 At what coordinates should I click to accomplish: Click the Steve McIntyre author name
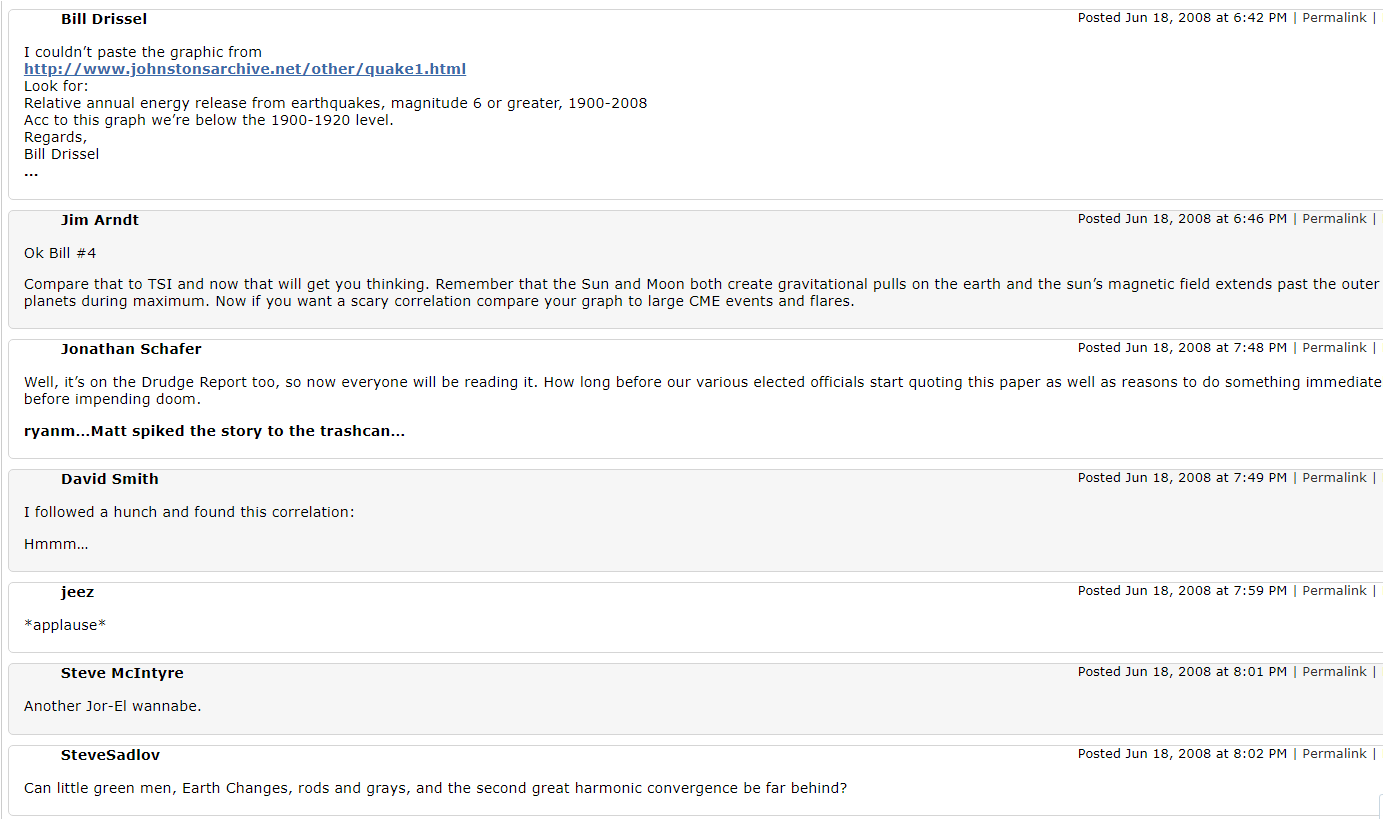point(122,673)
